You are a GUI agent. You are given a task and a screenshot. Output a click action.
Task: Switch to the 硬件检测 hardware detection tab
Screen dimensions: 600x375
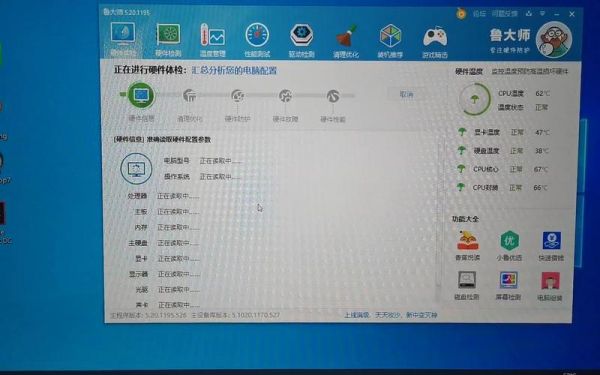point(168,41)
